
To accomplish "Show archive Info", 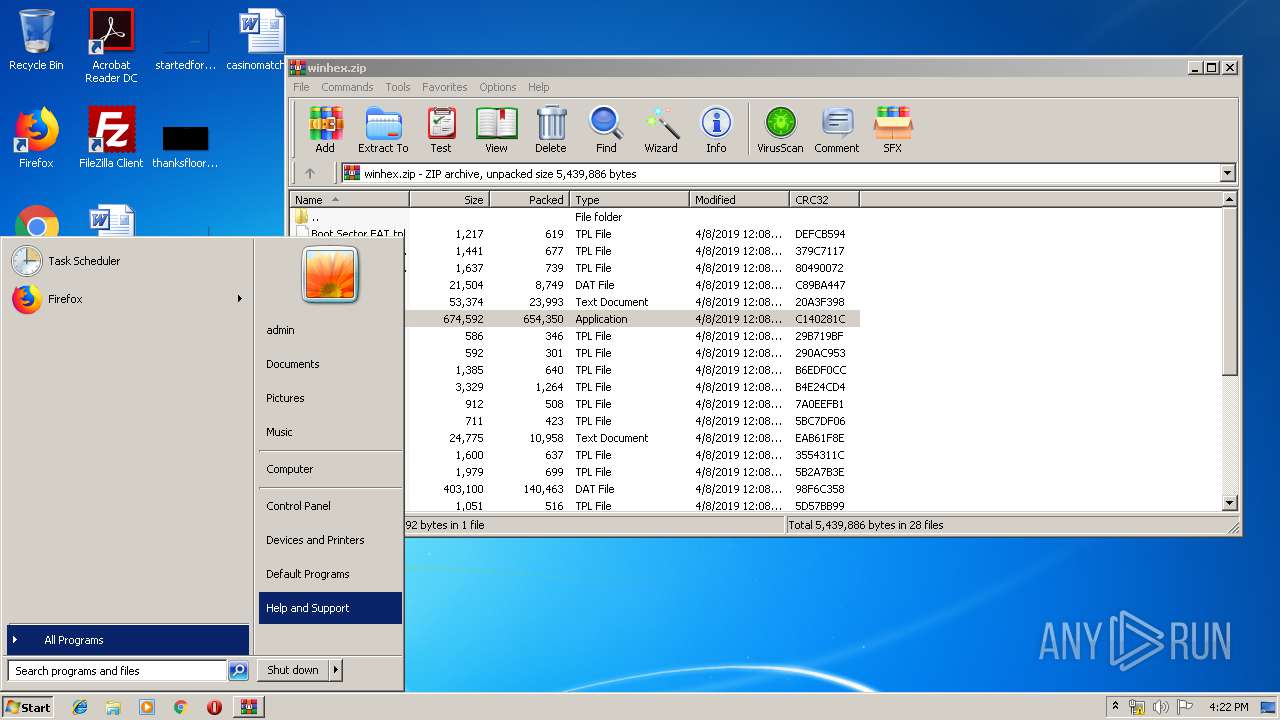I will pyautogui.click(x=716, y=130).
